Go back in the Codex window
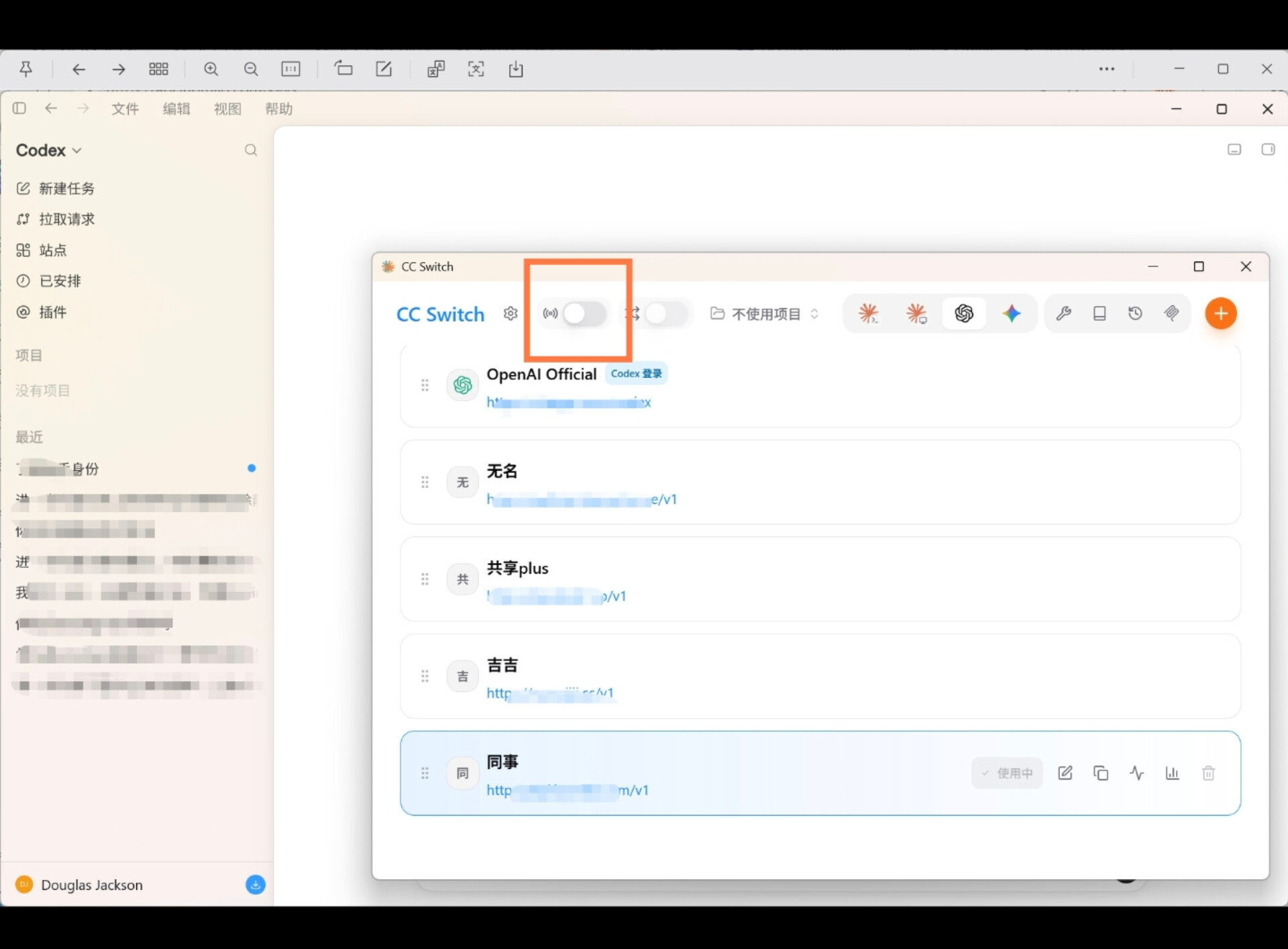 click(x=51, y=109)
